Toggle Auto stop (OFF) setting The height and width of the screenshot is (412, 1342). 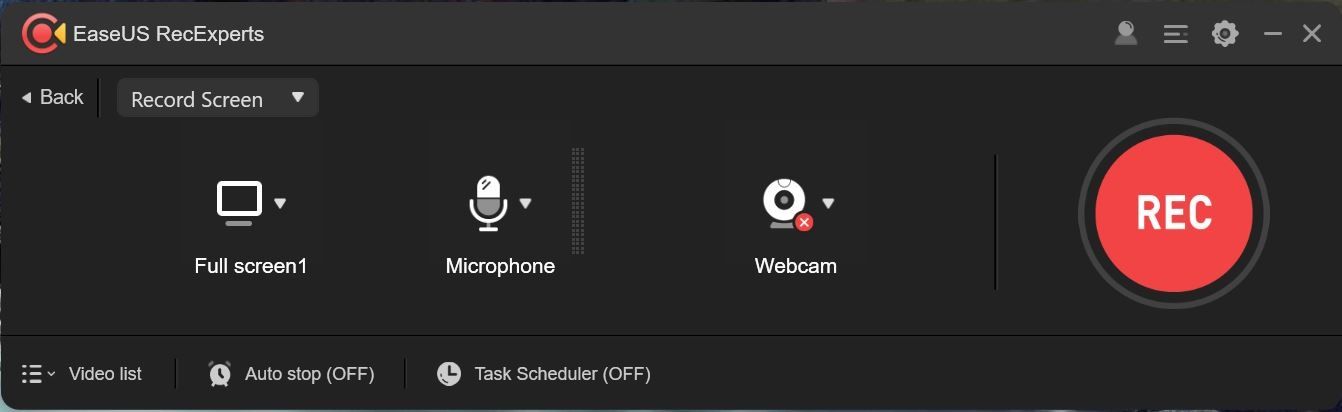(309, 374)
